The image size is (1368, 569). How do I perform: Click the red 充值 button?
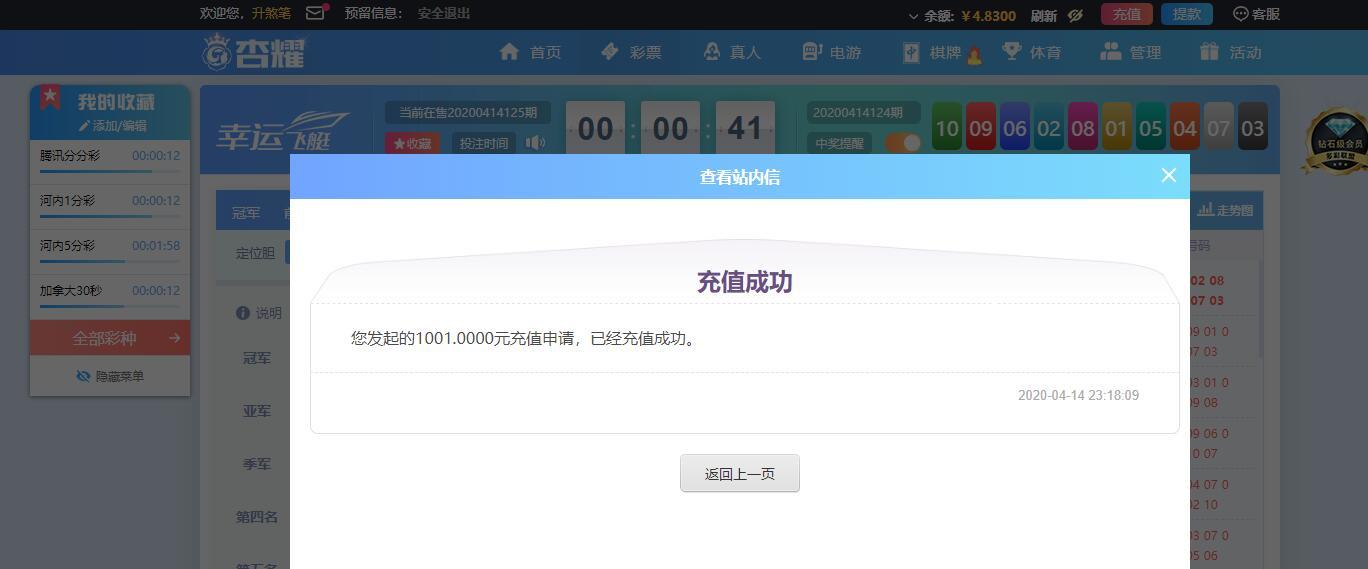pos(1127,14)
